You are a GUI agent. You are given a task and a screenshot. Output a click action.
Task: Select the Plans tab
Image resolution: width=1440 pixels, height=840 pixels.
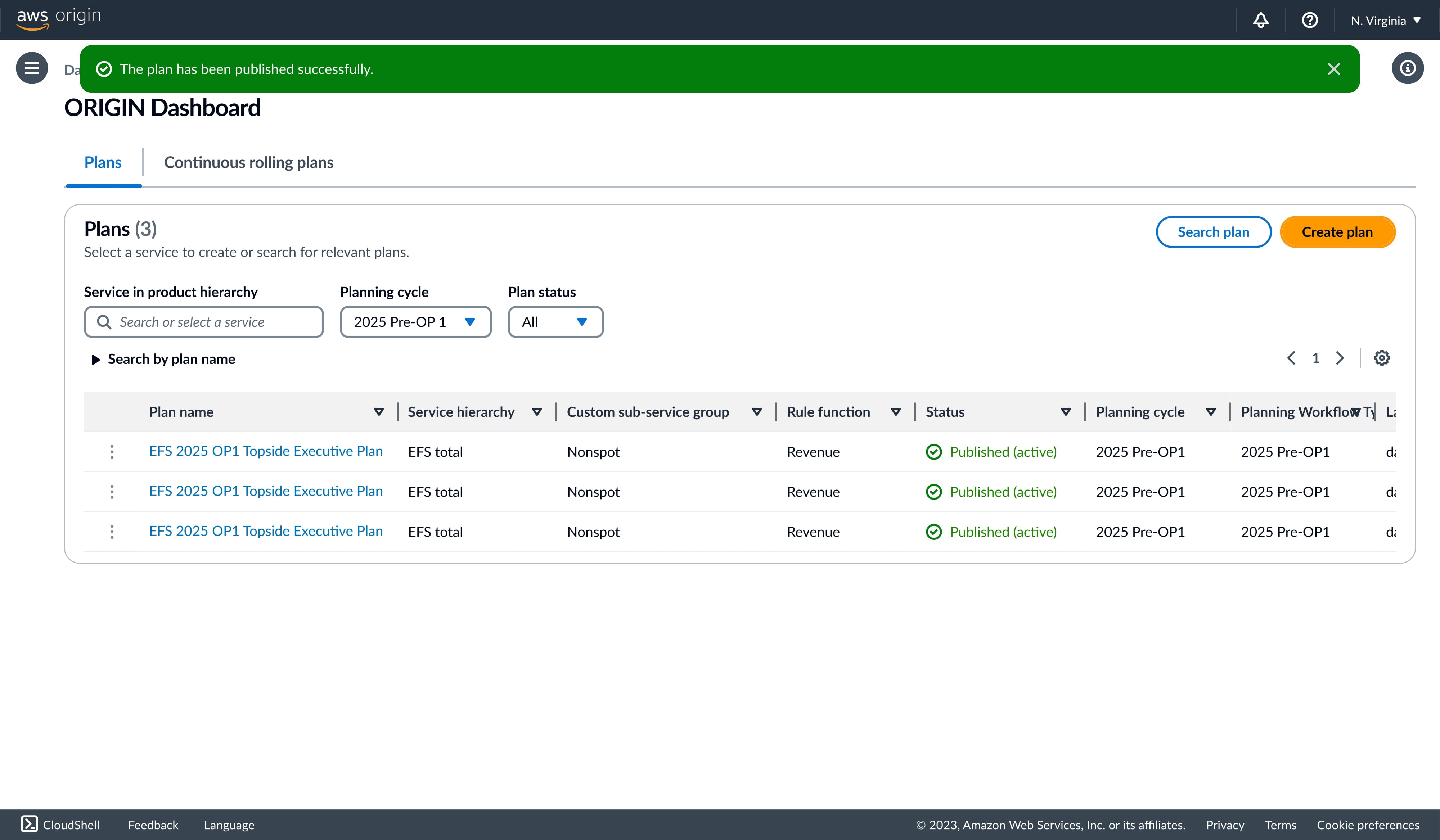pyautogui.click(x=103, y=163)
